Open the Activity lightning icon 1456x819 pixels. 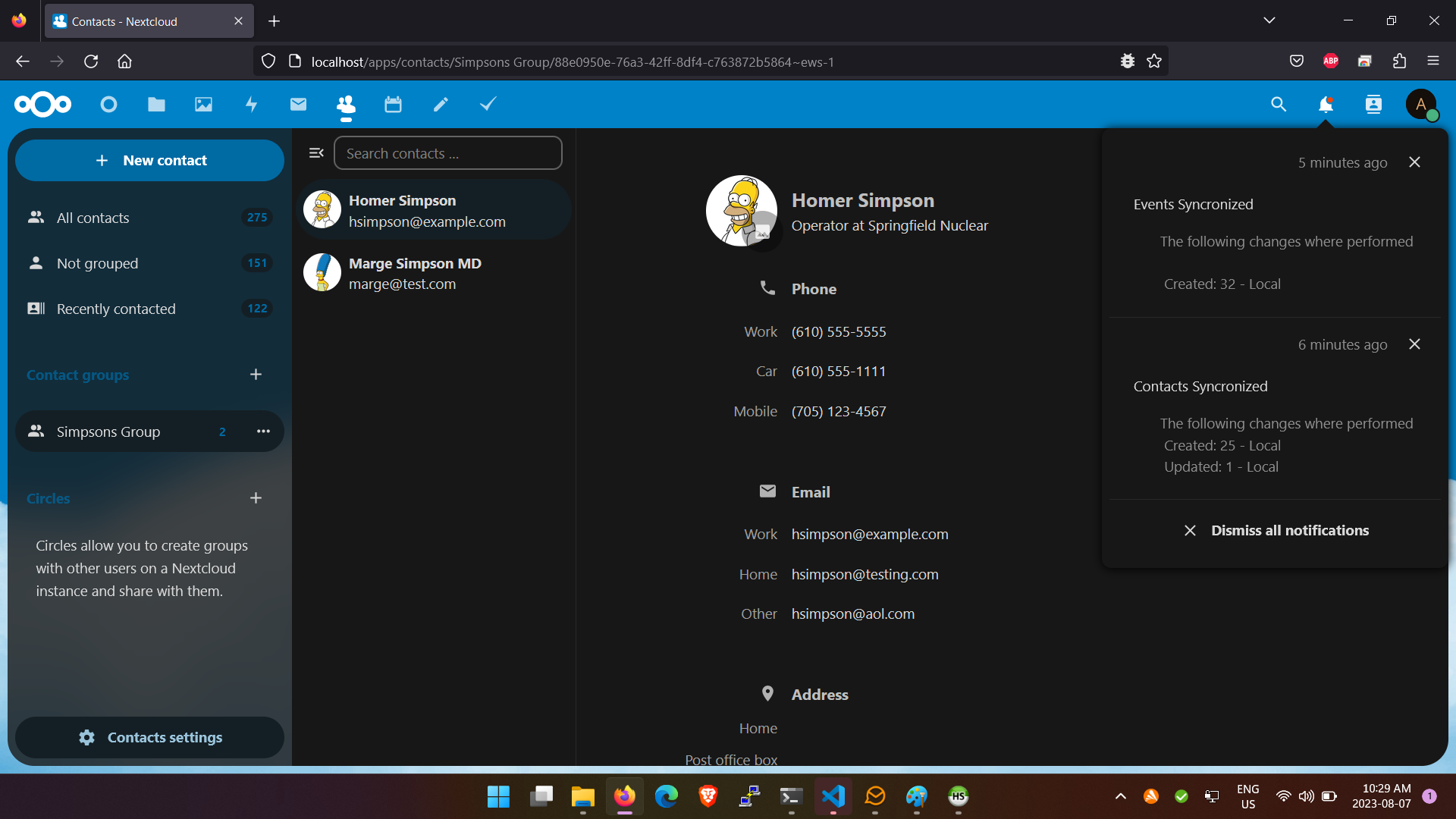(x=251, y=105)
